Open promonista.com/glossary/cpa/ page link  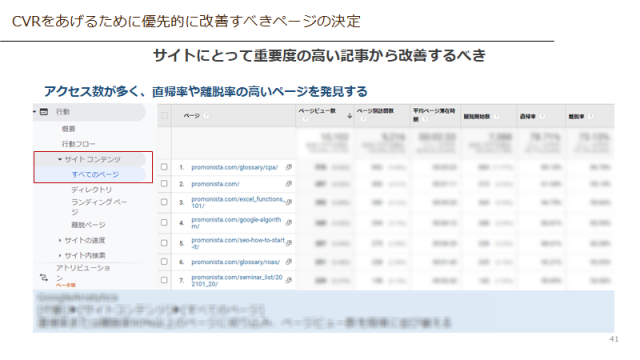[x=235, y=167]
